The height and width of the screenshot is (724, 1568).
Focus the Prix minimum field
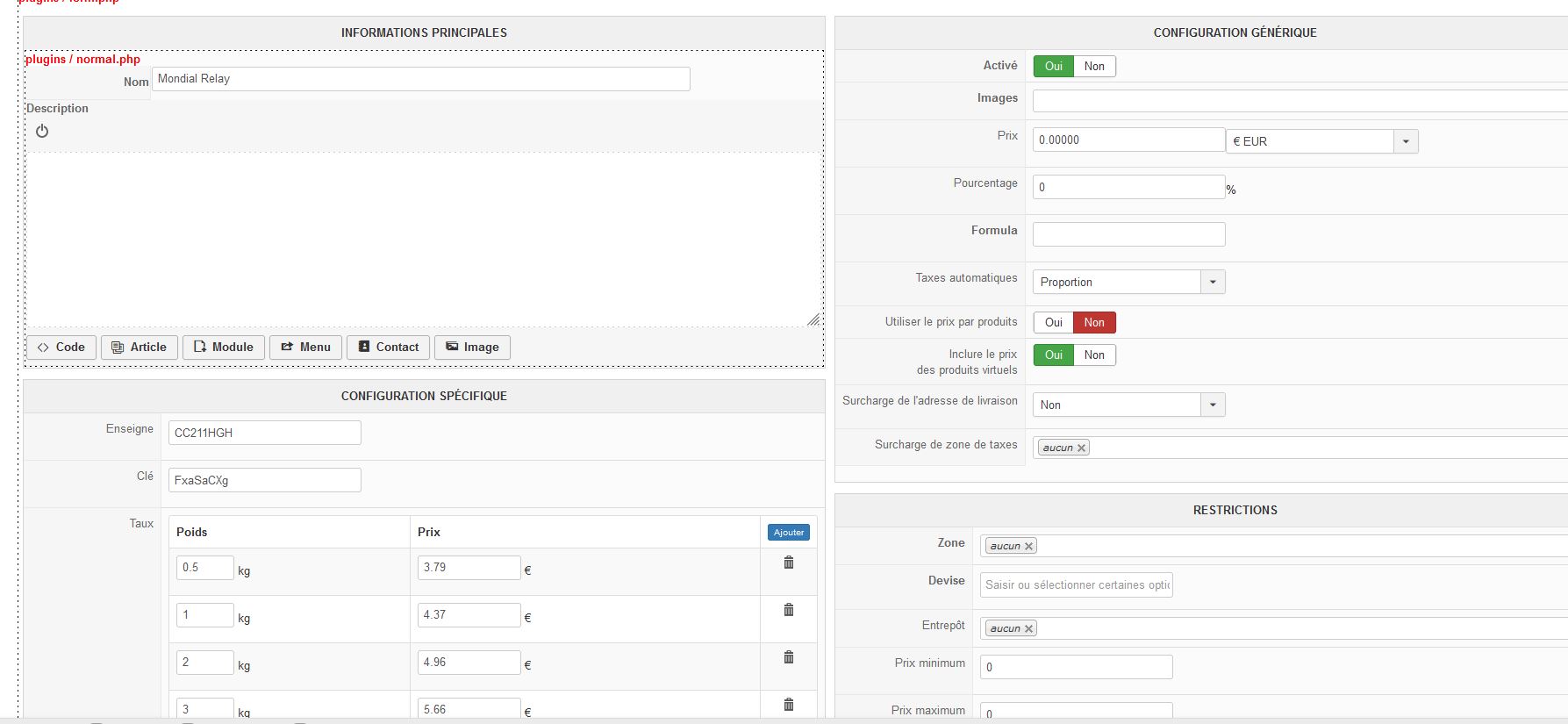click(x=1077, y=667)
